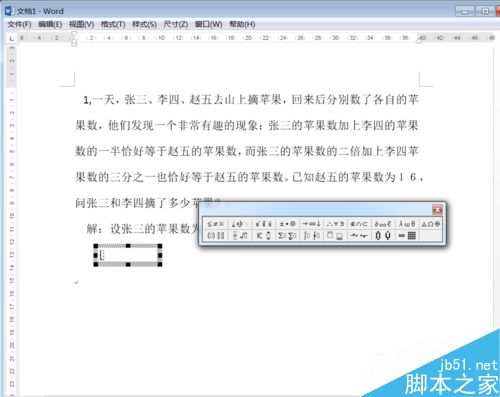Open the arrow symbols palette

[x=312, y=224]
